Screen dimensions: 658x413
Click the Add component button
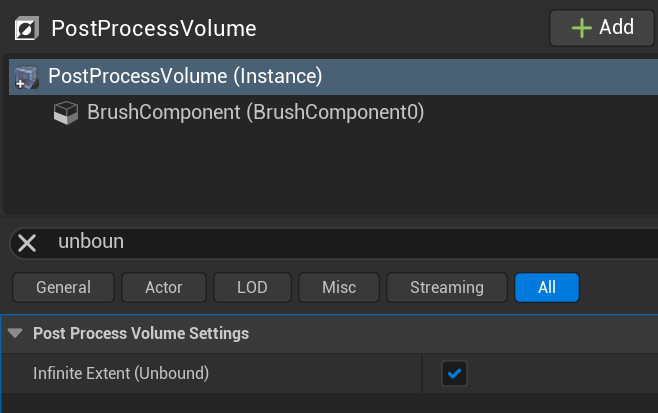[x=601, y=27]
